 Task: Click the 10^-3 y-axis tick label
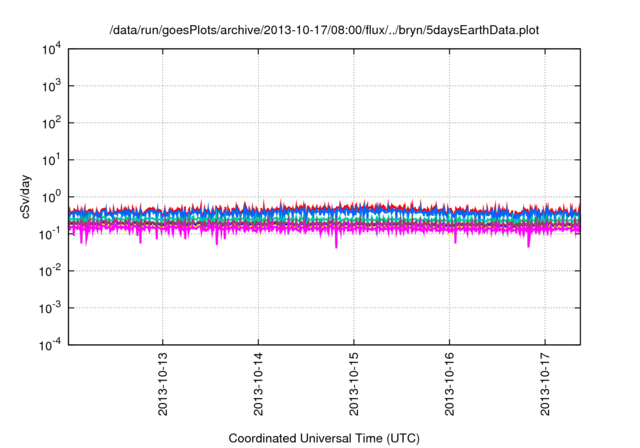pyautogui.click(x=50, y=308)
